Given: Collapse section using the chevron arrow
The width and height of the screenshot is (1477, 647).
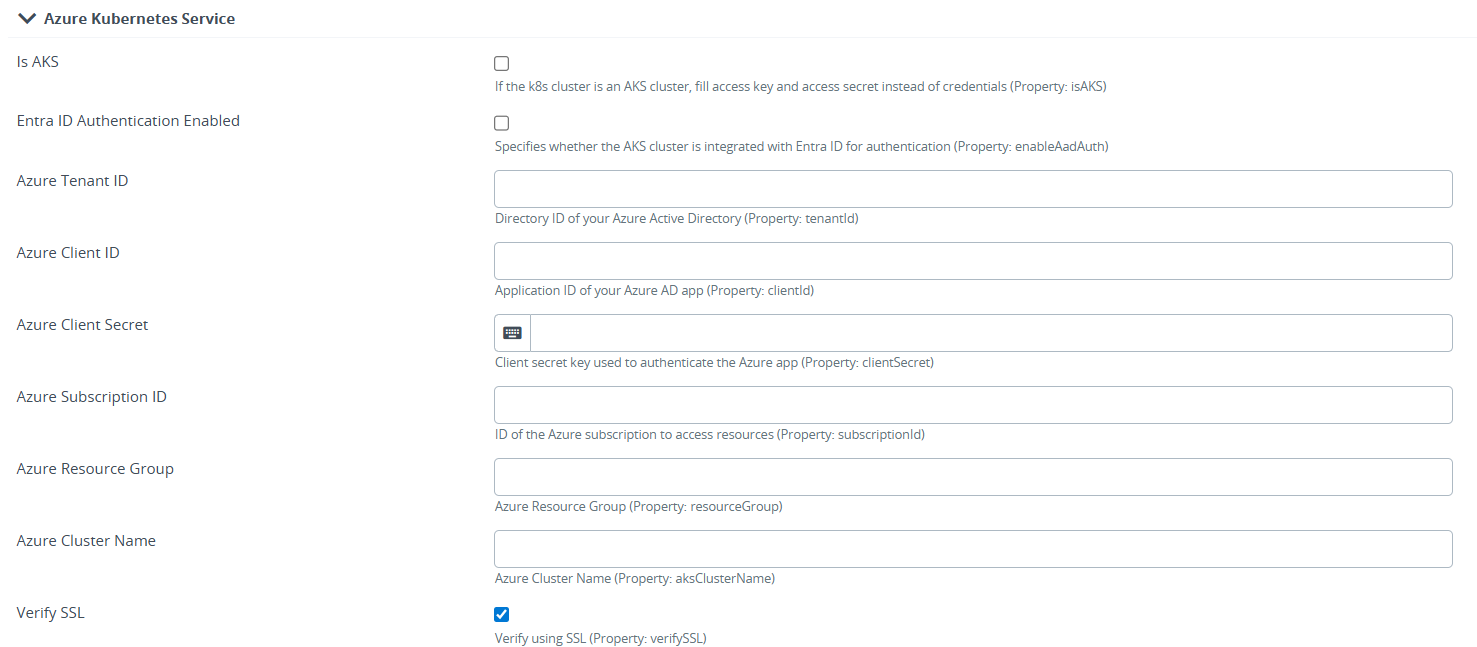Looking at the screenshot, I should point(27,18).
